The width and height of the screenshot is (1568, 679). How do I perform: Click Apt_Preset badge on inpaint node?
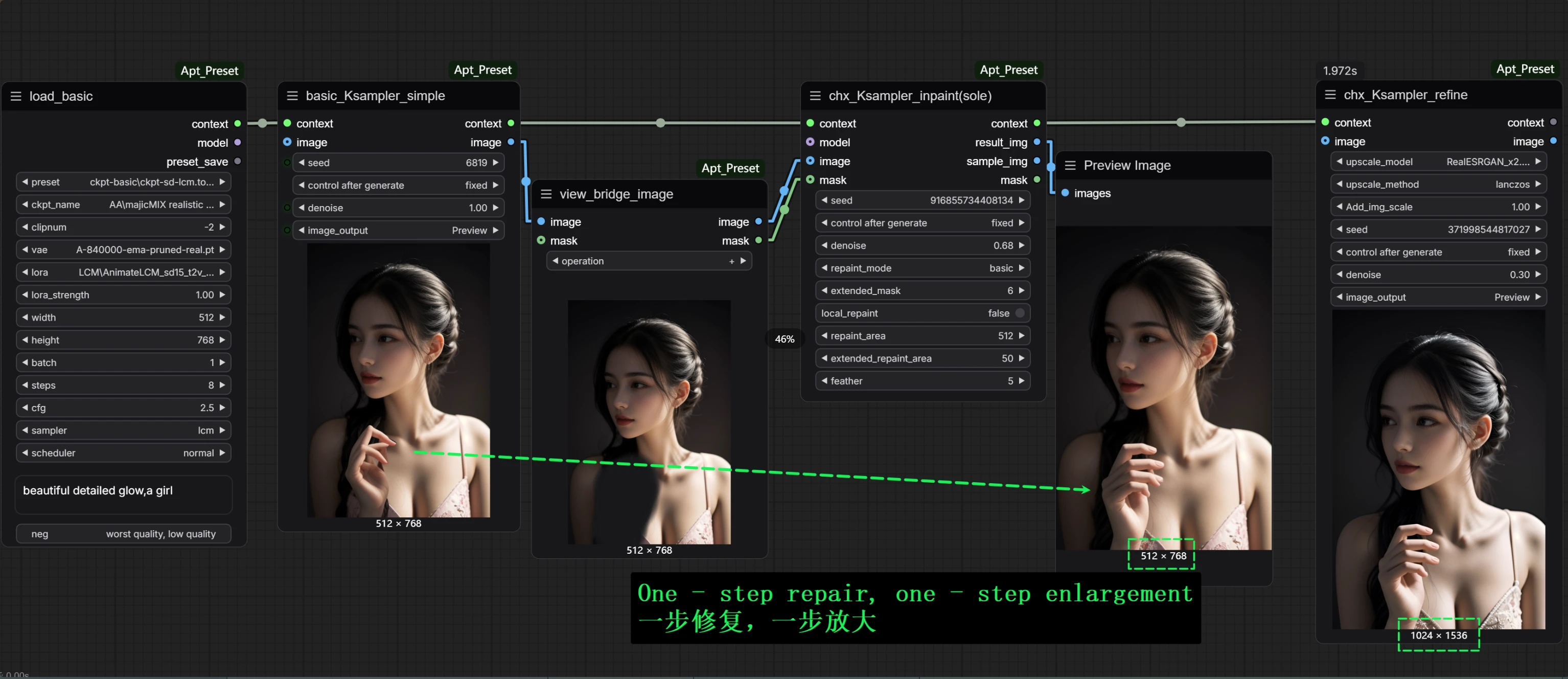coord(1008,70)
